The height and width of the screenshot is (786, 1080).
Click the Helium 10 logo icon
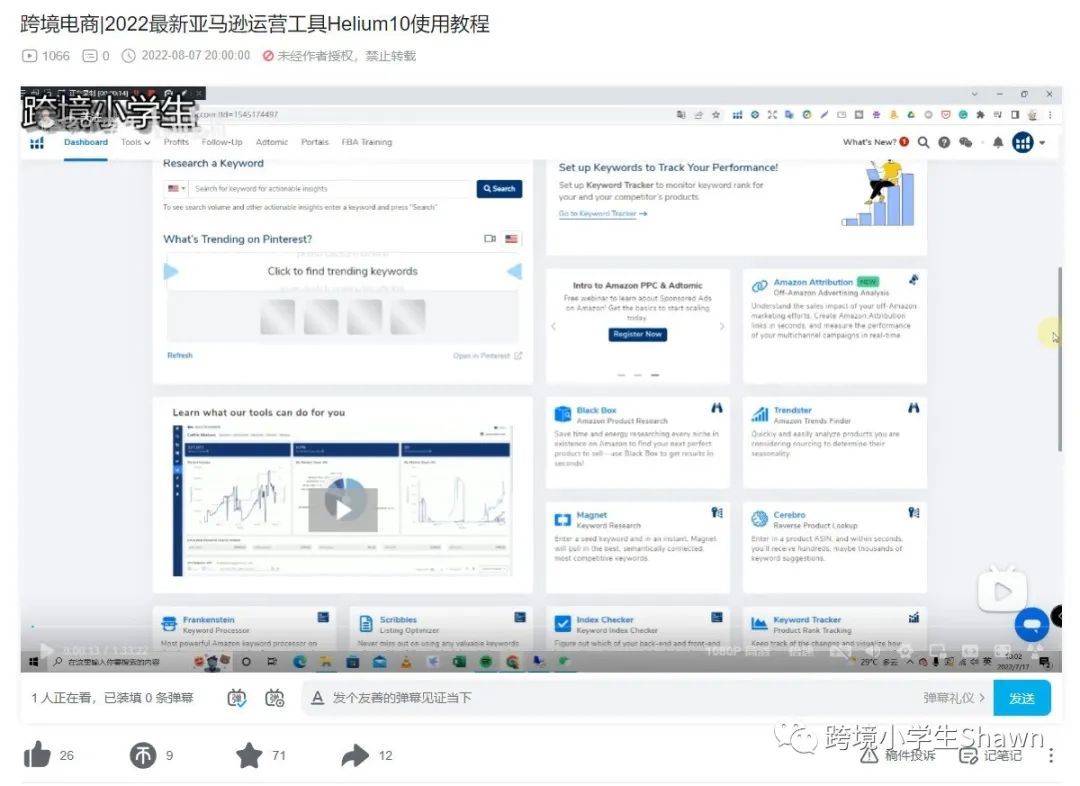pos(37,143)
